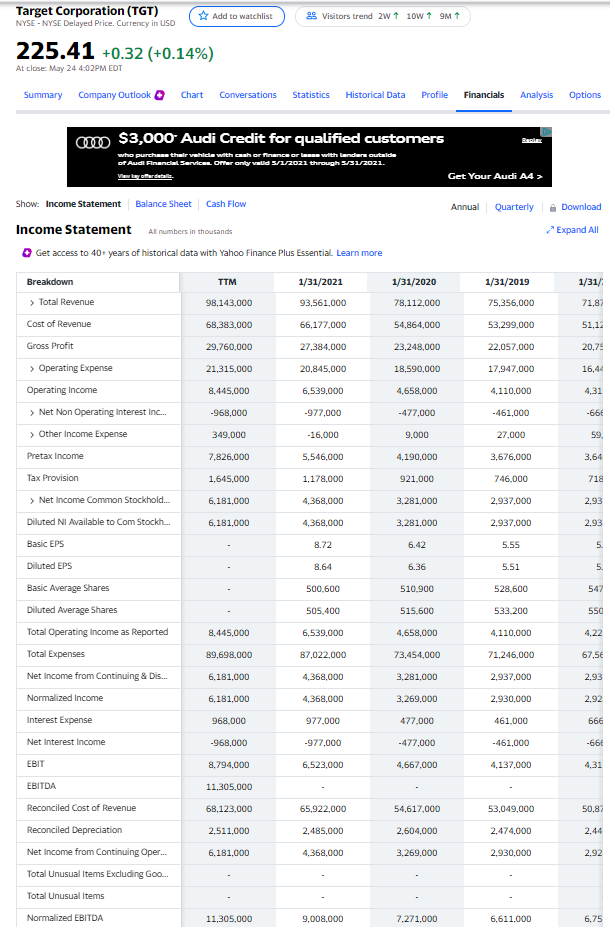Switch to the Profile tab
Image resolution: width=610 pixels, height=927 pixels.
tap(434, 95)
